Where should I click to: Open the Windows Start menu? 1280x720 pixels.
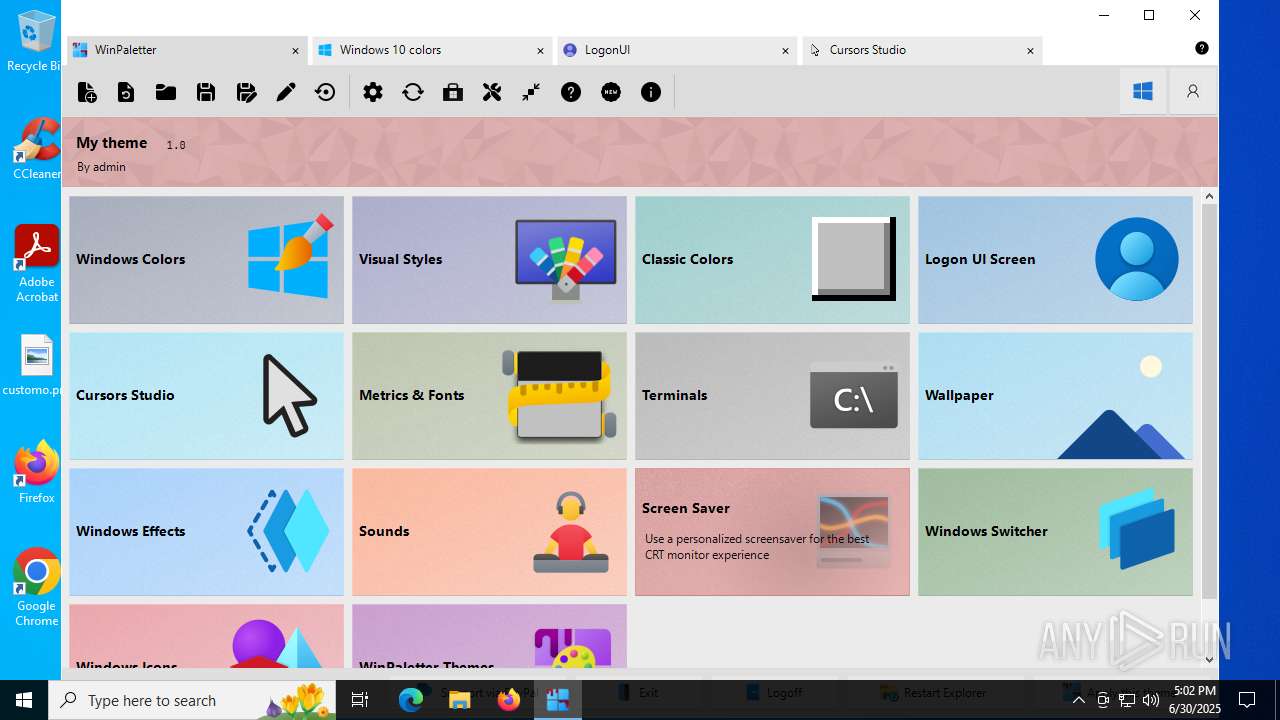click(24, 700)
